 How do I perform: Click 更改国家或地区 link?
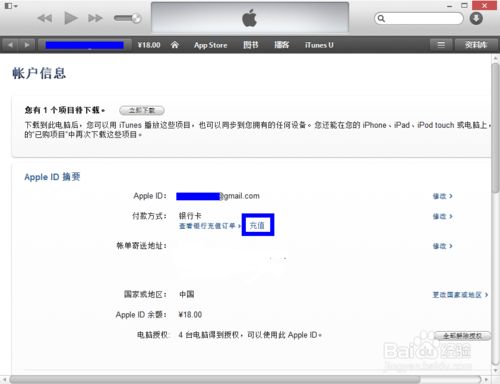pos(460,295)
